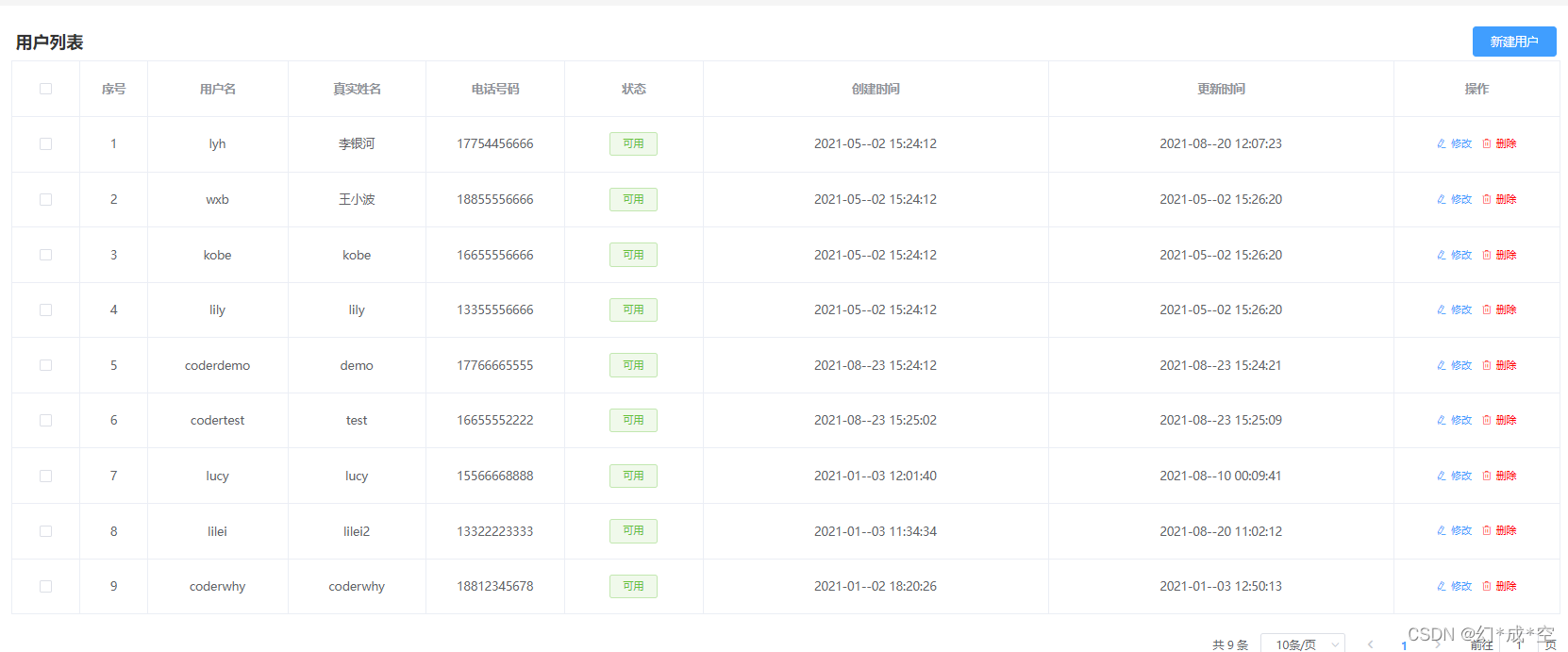
Task: Click phone number 18812345678
Action: tap(495, 586)
